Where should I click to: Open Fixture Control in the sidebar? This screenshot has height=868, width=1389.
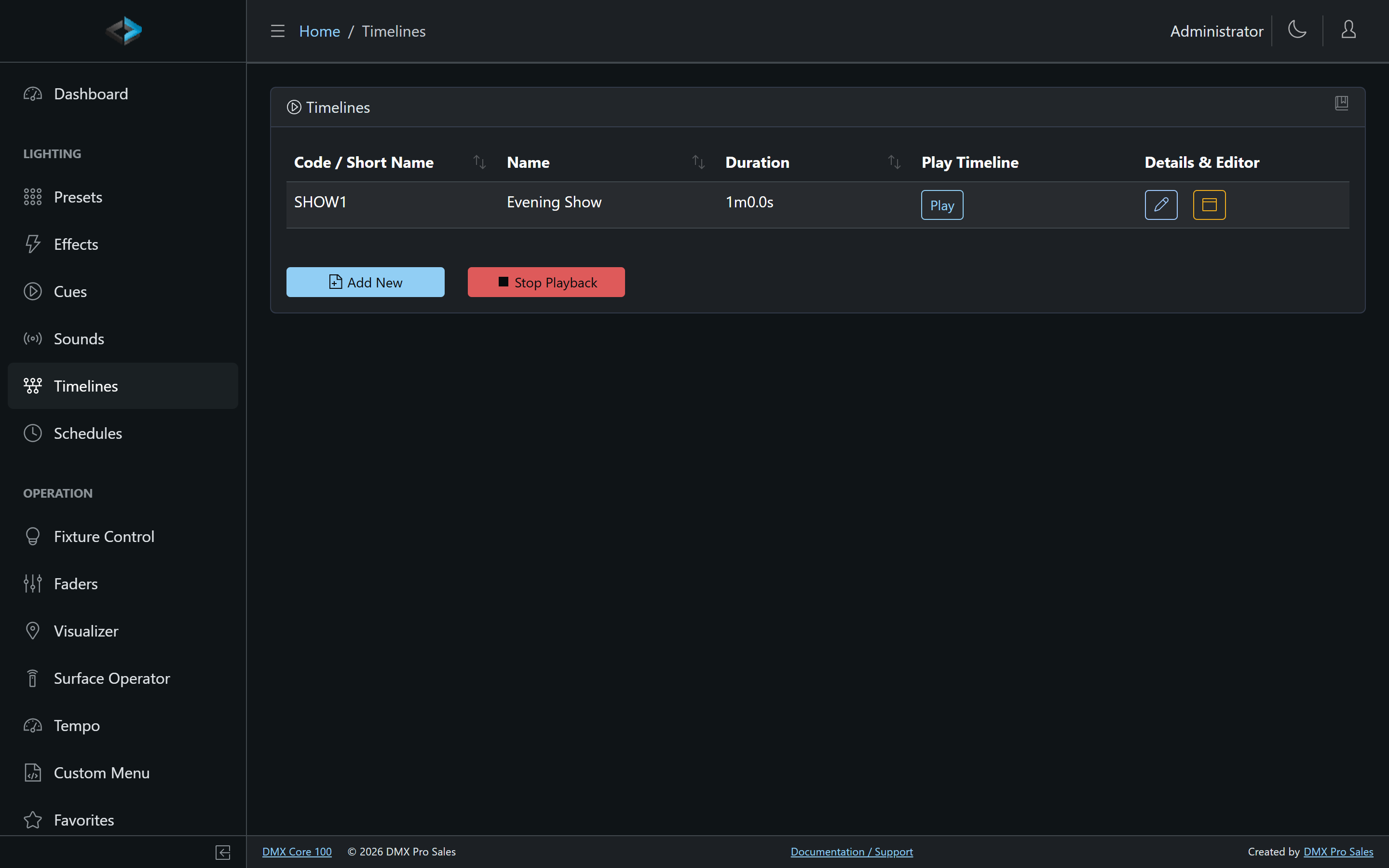pyautogui.click(x=123, y=536)
